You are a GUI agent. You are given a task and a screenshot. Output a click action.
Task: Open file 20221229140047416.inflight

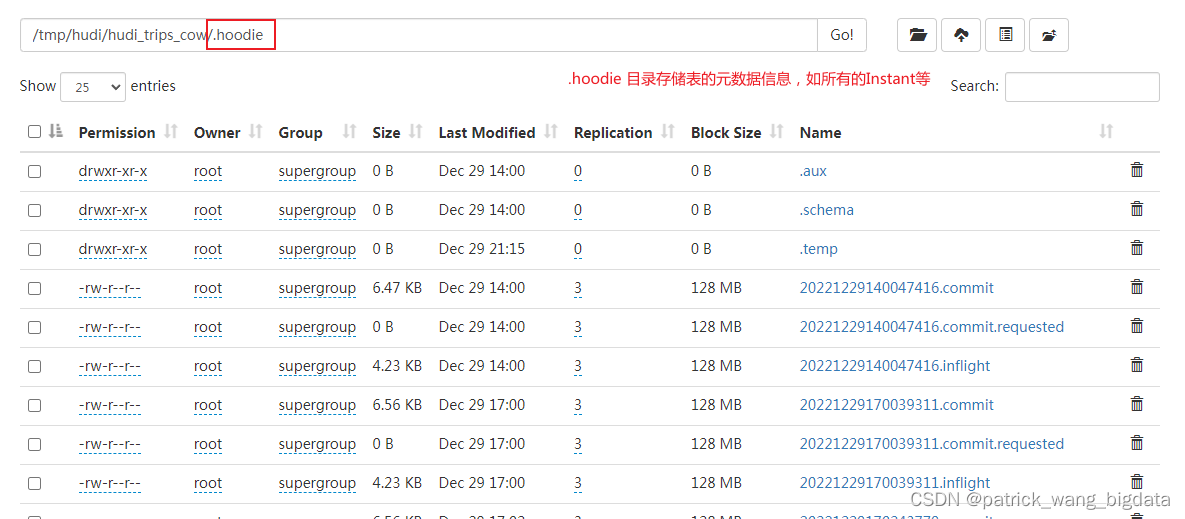pyautogui.click(x=895, y=366)
